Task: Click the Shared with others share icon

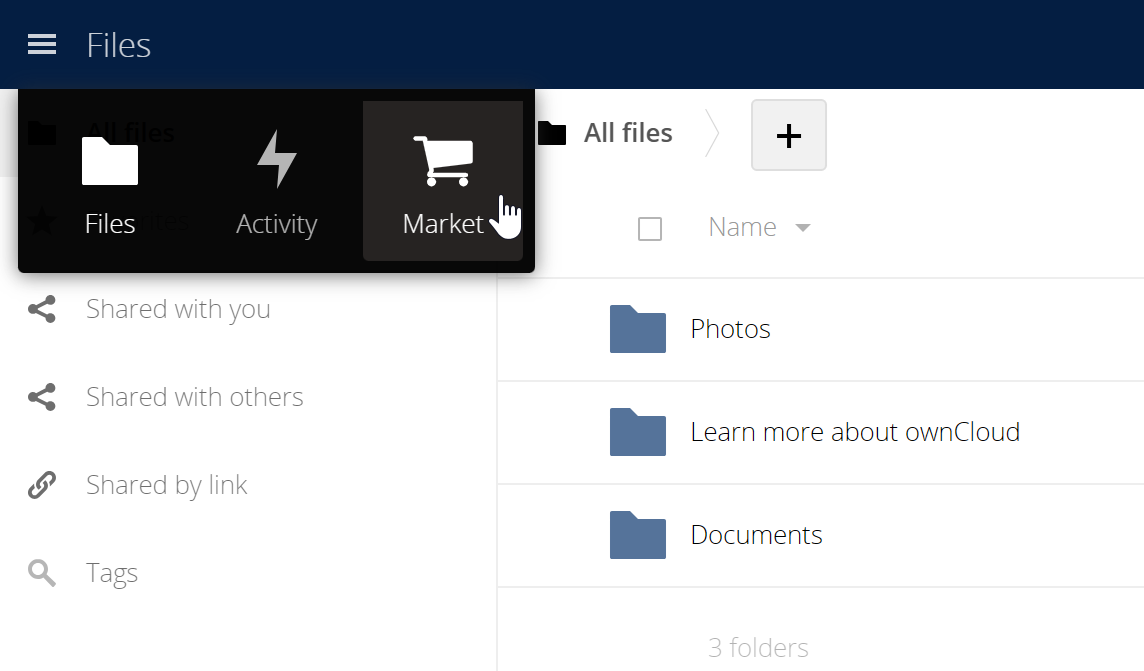Action: coord(42,397)
